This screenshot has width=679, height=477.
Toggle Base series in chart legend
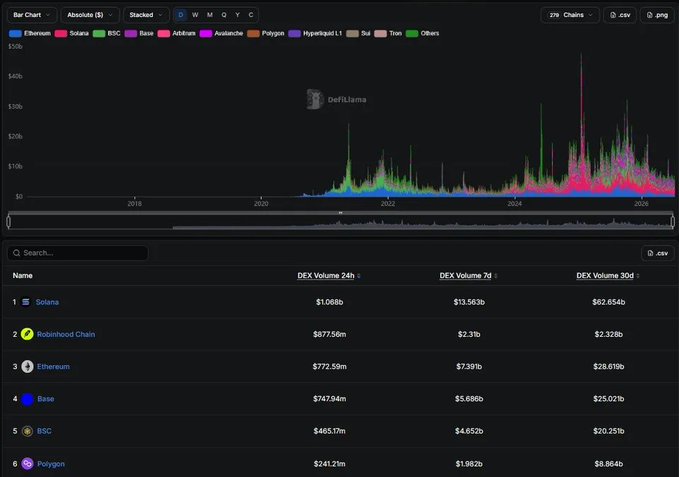click(139, 33)
